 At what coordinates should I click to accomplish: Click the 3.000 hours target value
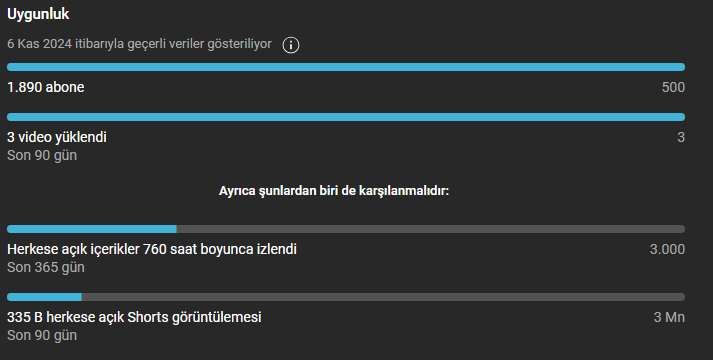coord(667,249)
